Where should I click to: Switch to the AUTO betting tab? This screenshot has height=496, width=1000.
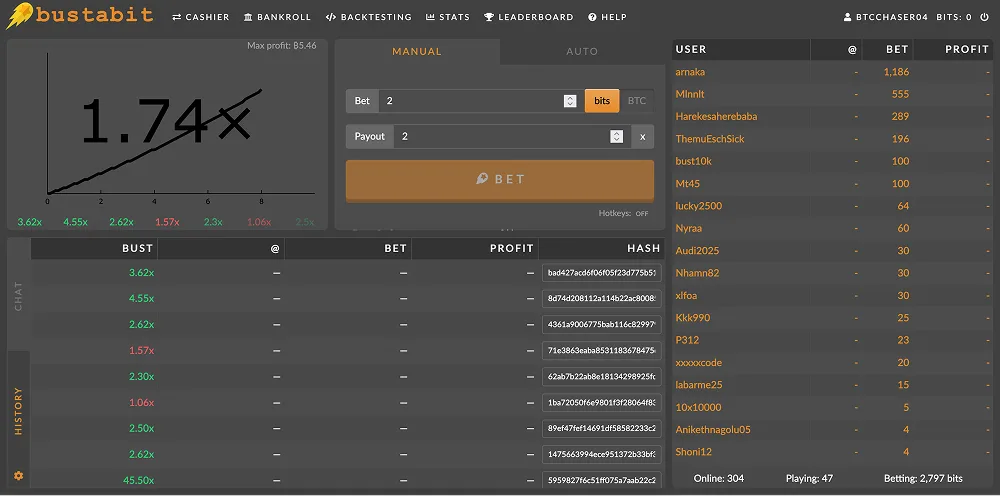[x=582, y=51]
